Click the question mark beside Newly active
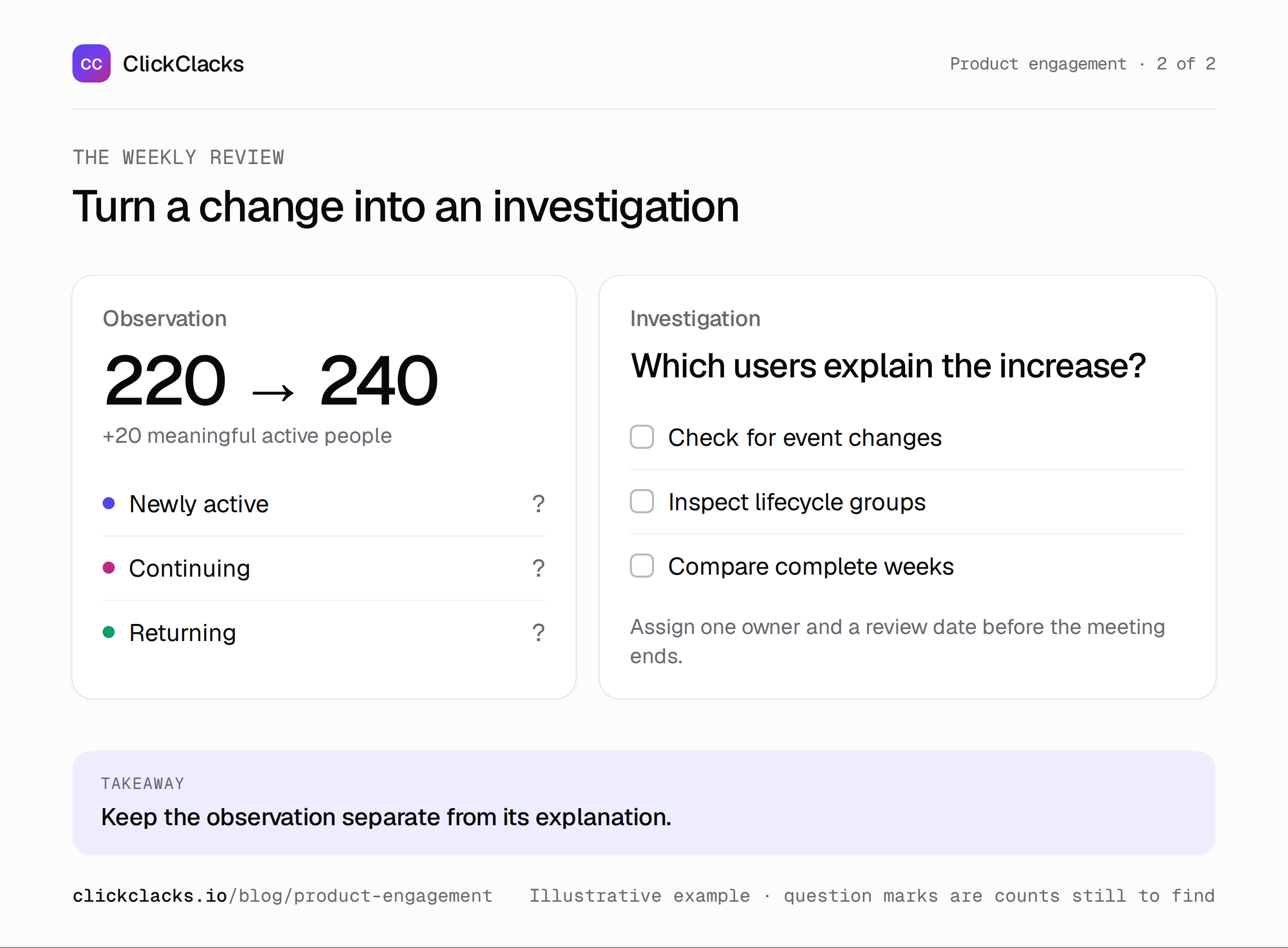 coord(538,504)
